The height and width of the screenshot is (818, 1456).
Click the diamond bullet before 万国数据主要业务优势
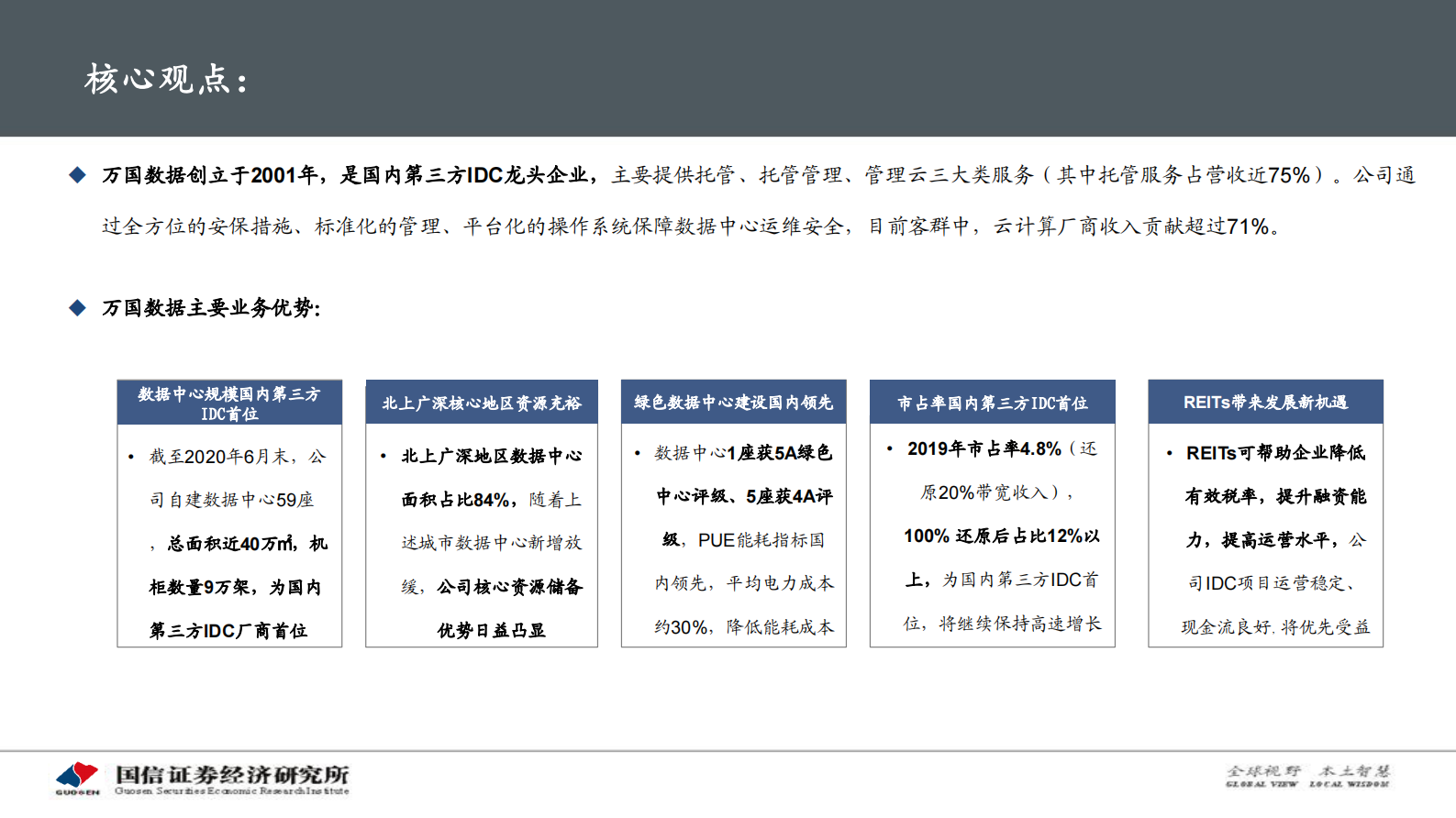click(77, 308)
